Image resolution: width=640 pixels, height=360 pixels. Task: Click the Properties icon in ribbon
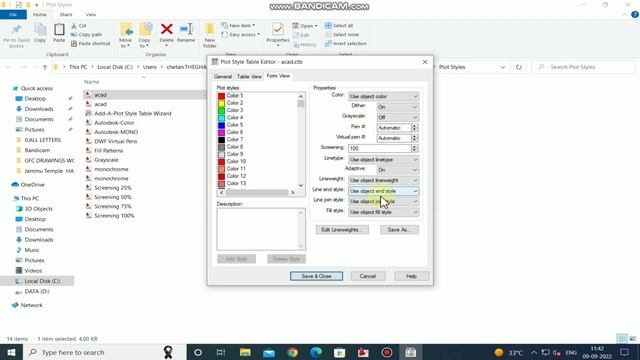click(278, 30)
